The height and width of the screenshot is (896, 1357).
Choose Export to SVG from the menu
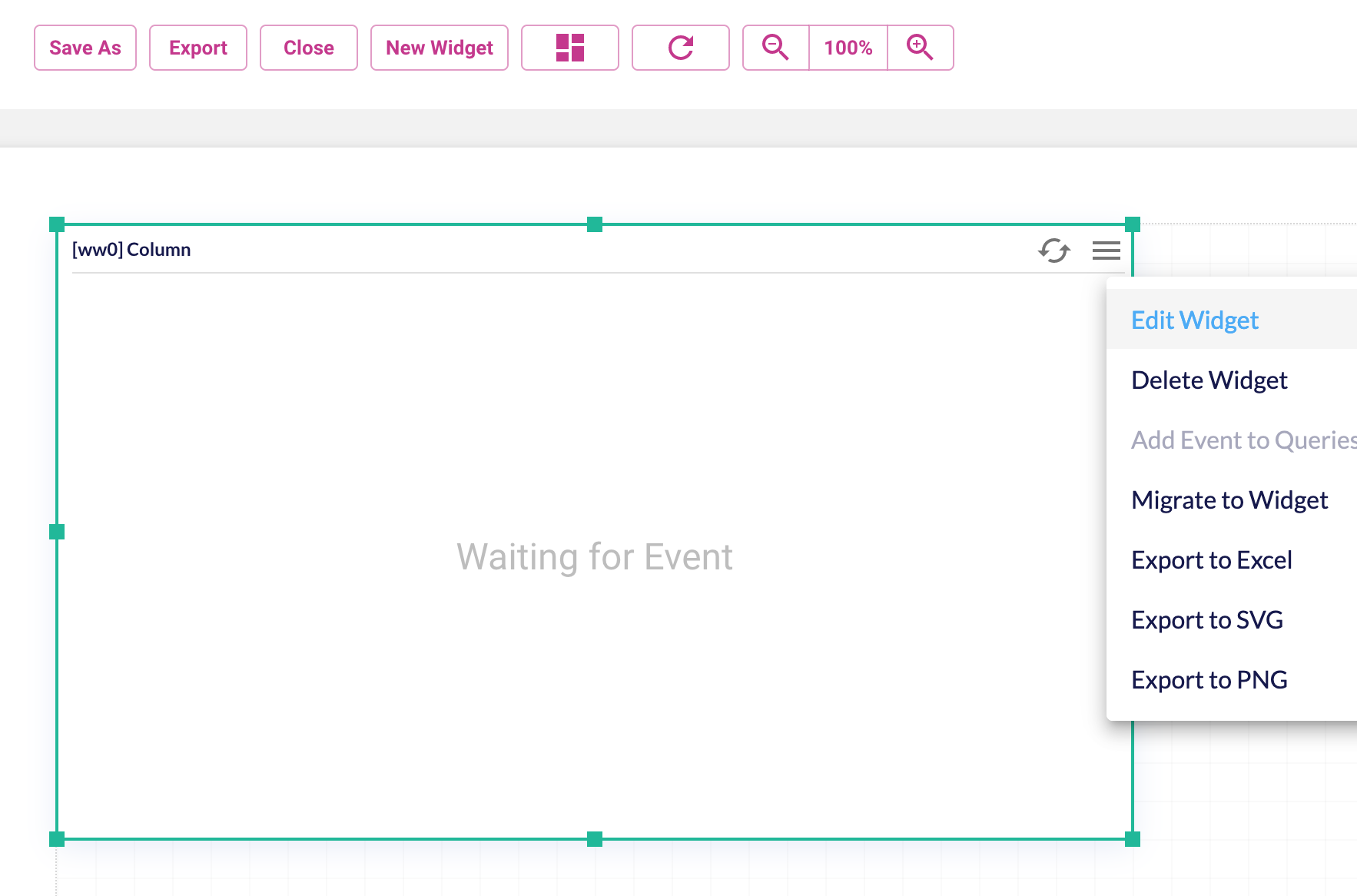[1206, 619]
